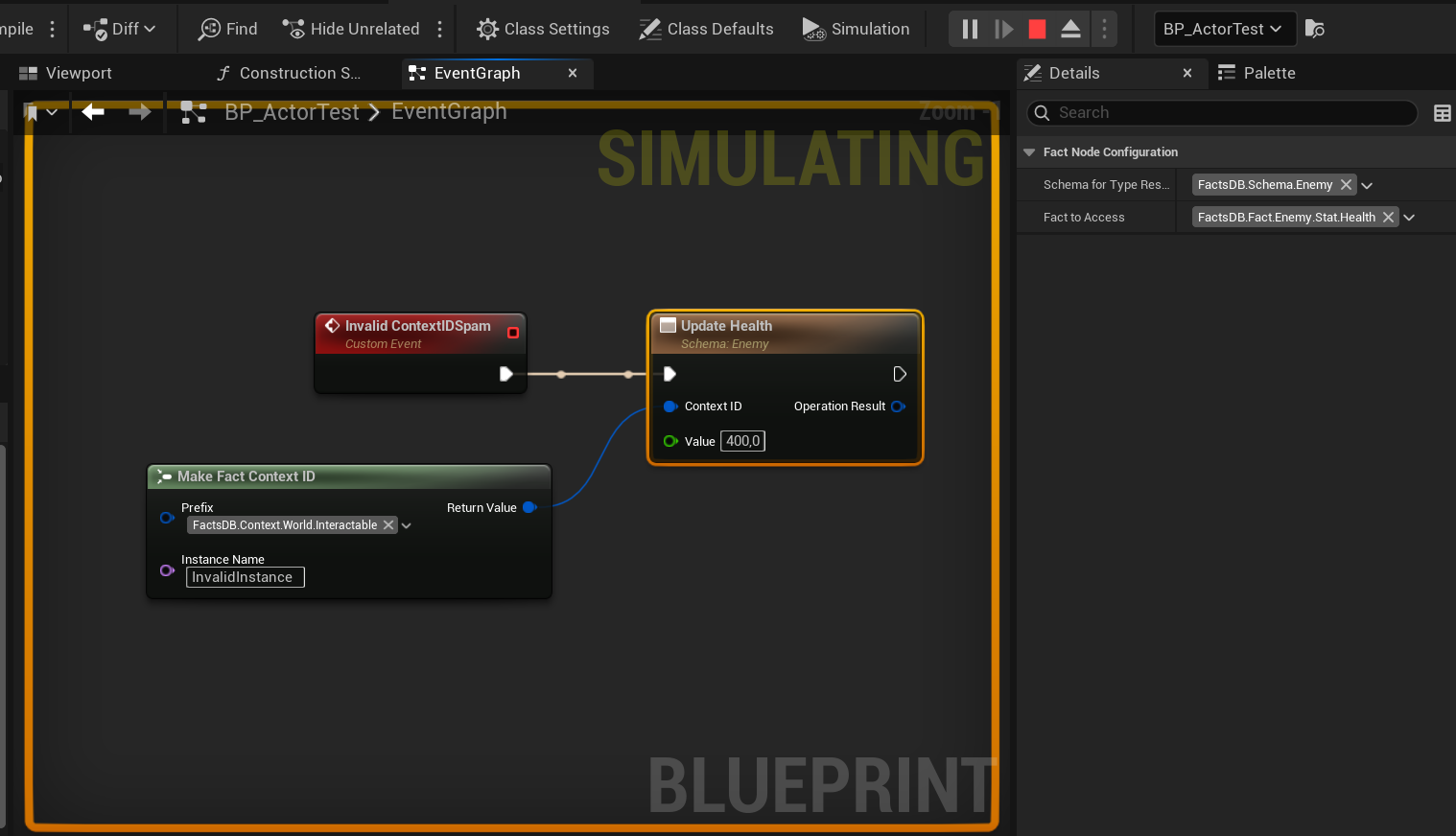Close the EventGraph tab
1456x836 pixels.
point(573,73)
